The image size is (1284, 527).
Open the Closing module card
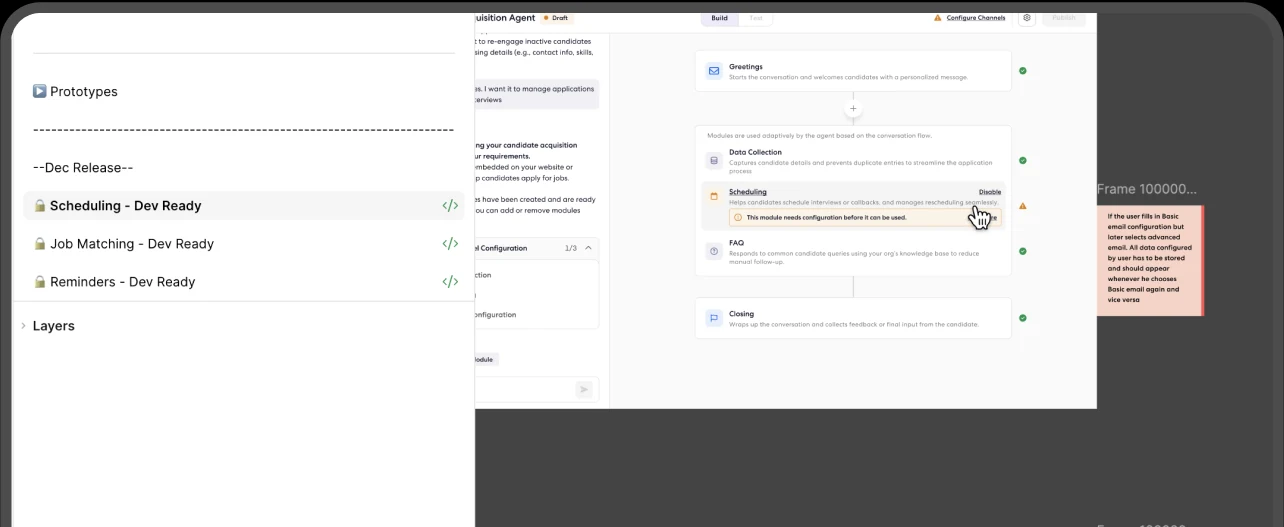point(853,318)
